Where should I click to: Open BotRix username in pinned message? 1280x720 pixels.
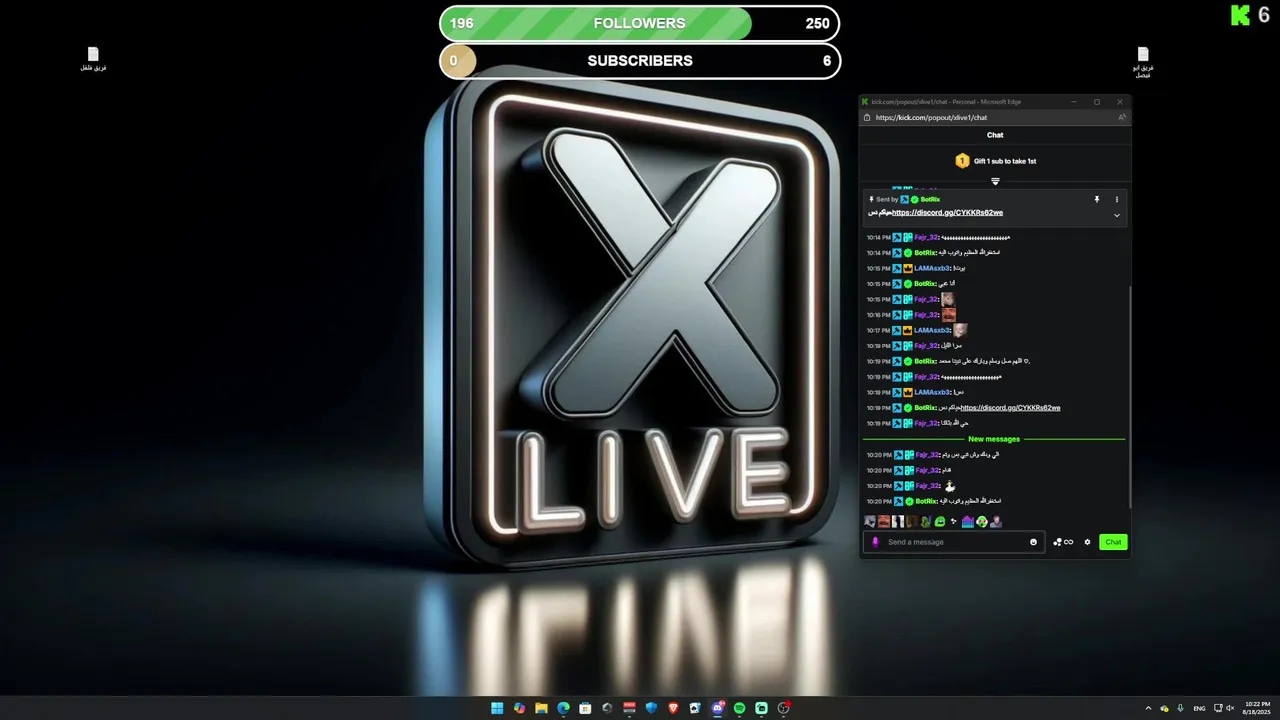pyautogui.click(x=930, y=199)
